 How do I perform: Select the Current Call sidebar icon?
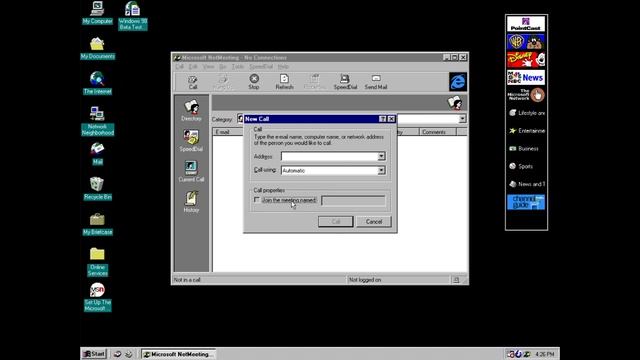[x=191, y=171]
